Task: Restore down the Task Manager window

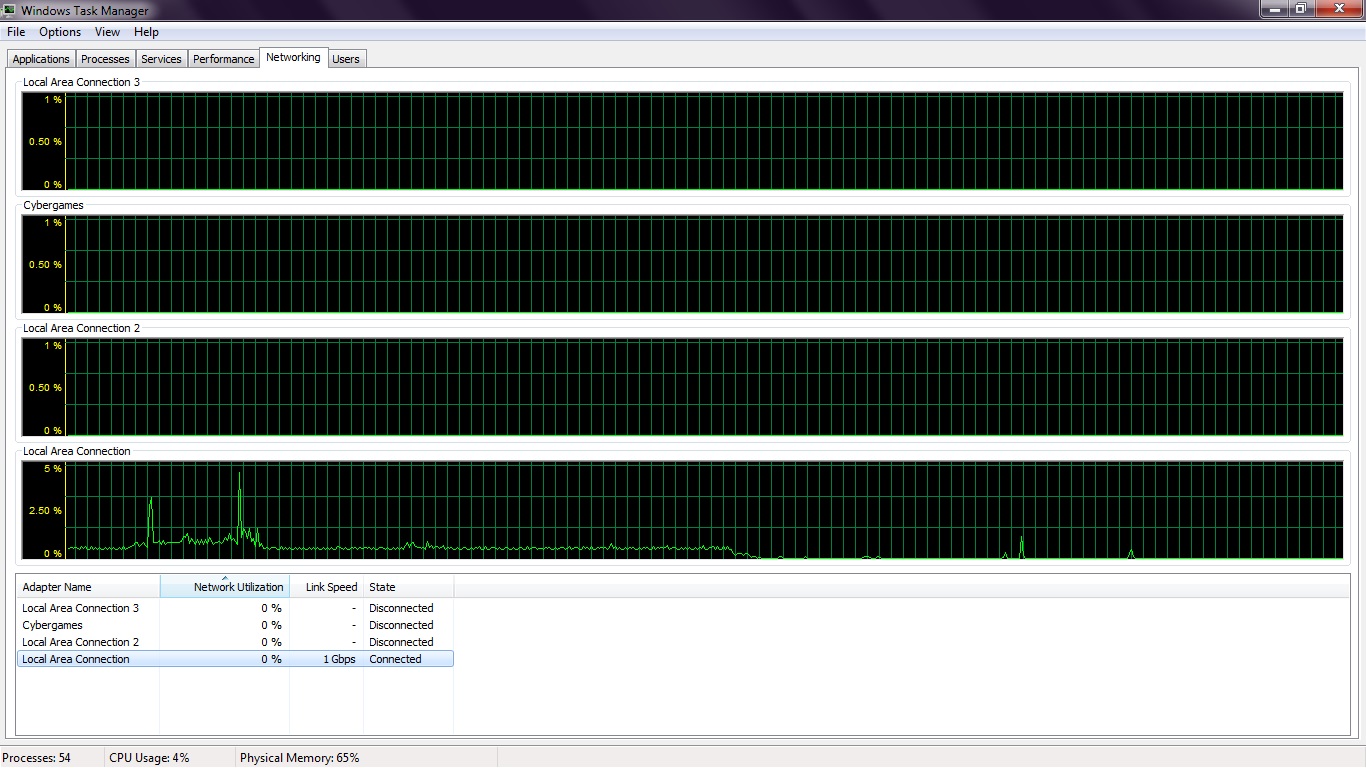Action: pos(1300,9)
